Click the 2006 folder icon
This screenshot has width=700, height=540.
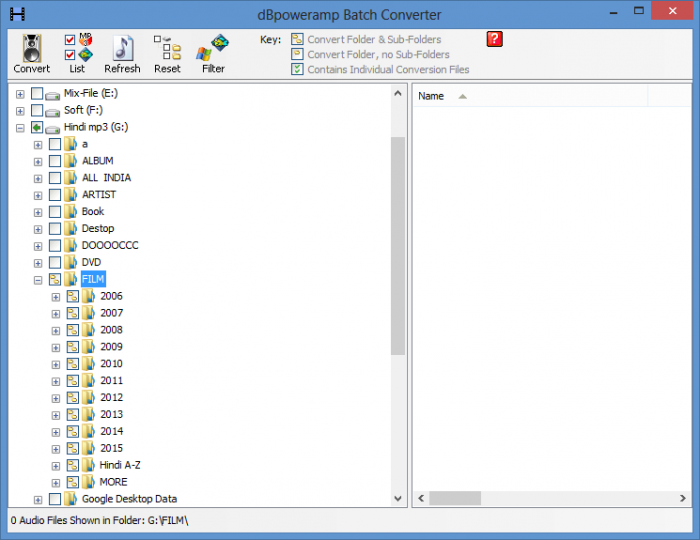click(89, 296)
